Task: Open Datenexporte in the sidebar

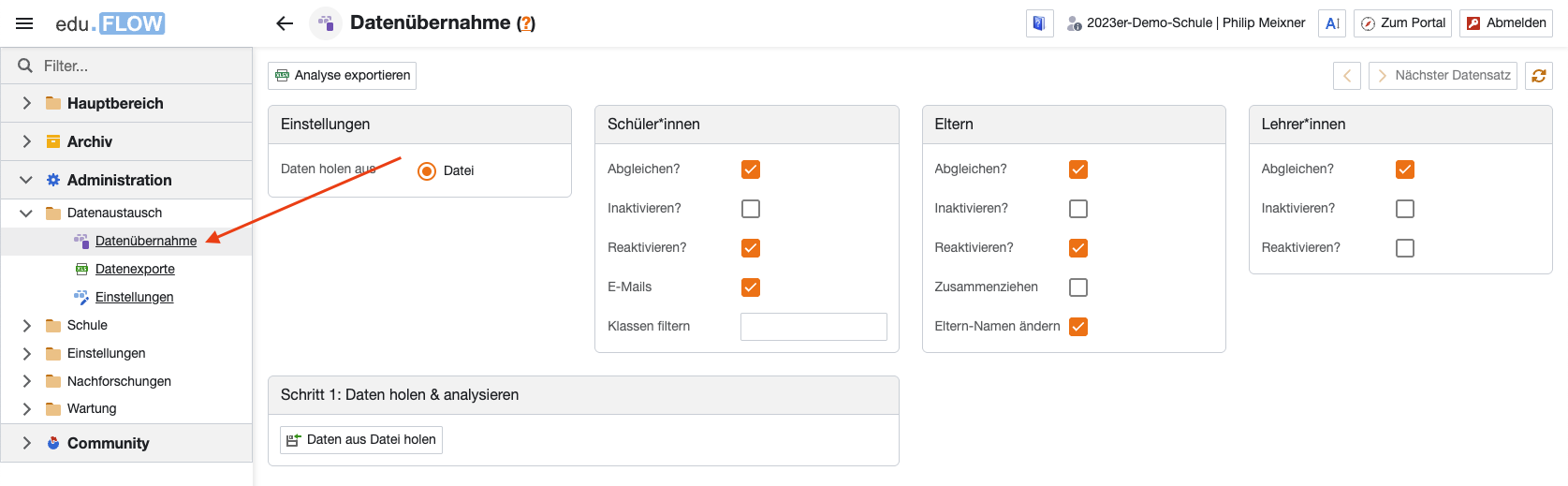Action: (135, 269)
